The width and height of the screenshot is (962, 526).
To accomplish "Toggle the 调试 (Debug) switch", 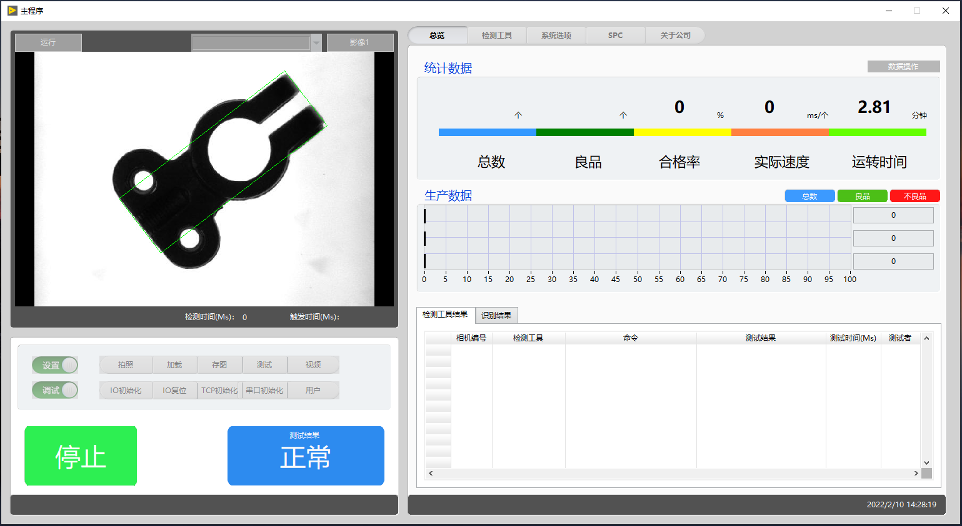I will point(55,390).
